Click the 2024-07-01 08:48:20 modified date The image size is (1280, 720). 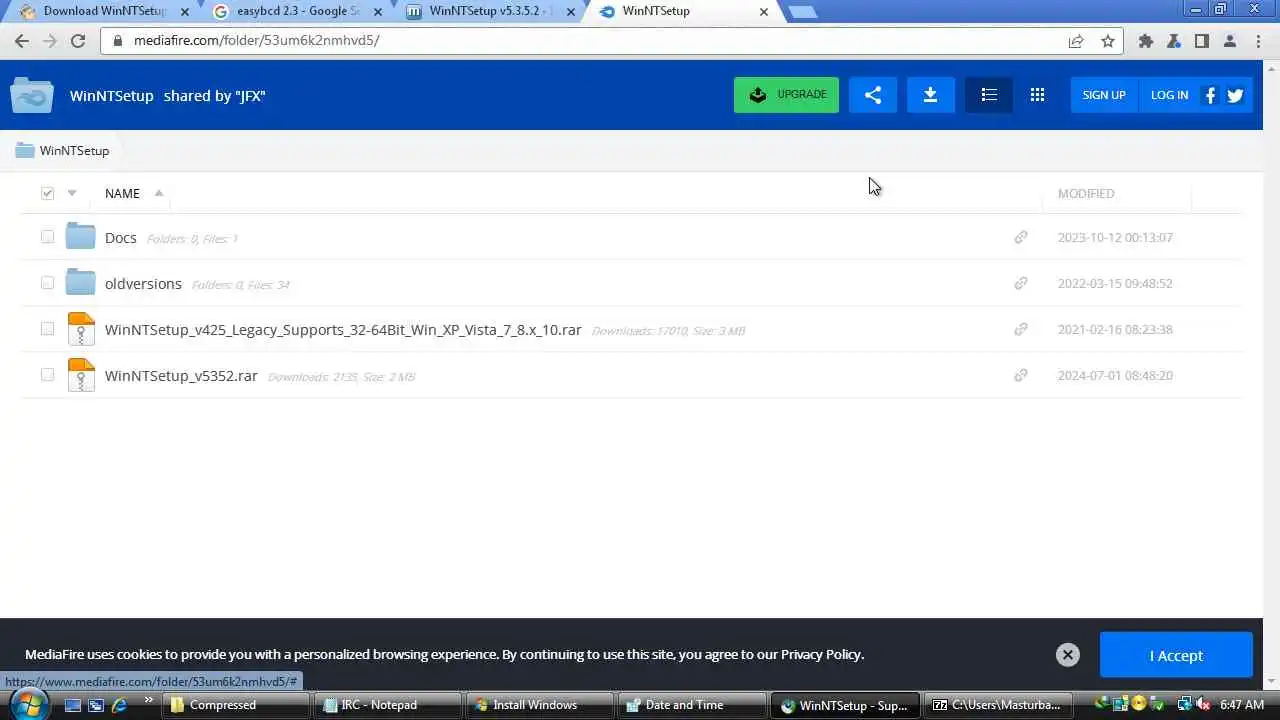(1115, 376)
